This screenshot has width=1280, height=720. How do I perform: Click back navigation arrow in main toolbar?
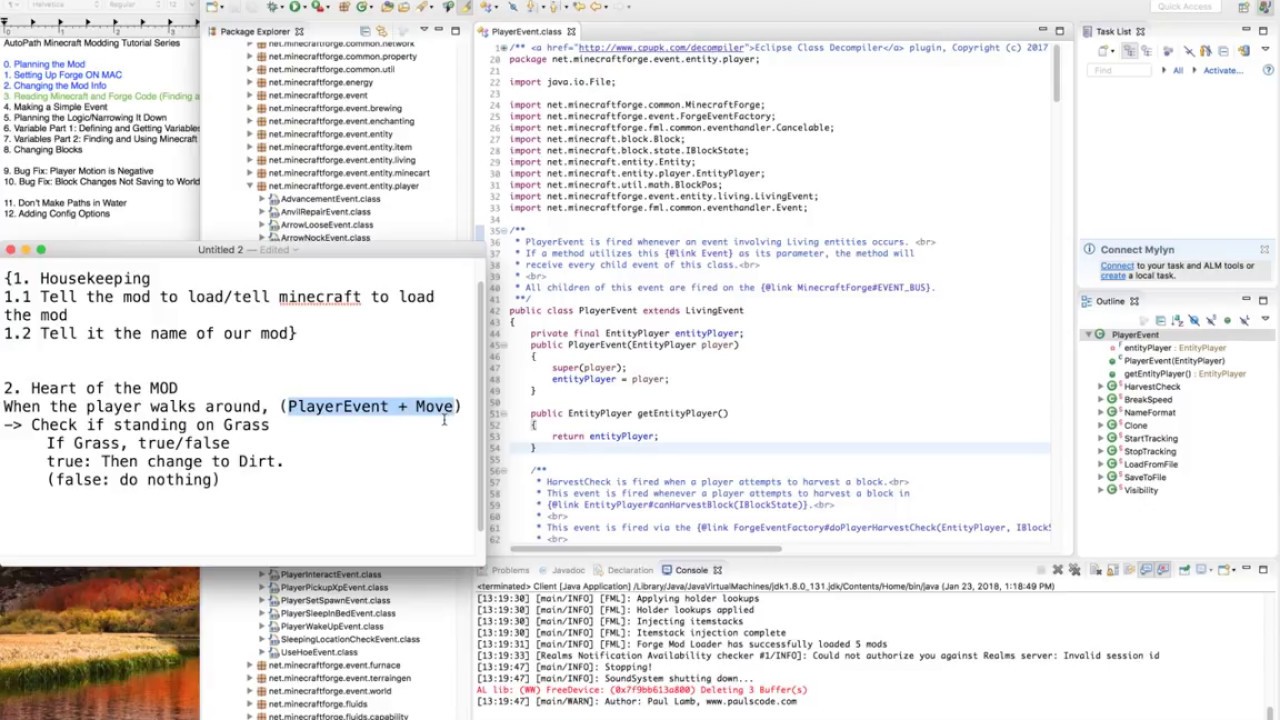pos(596,7)
